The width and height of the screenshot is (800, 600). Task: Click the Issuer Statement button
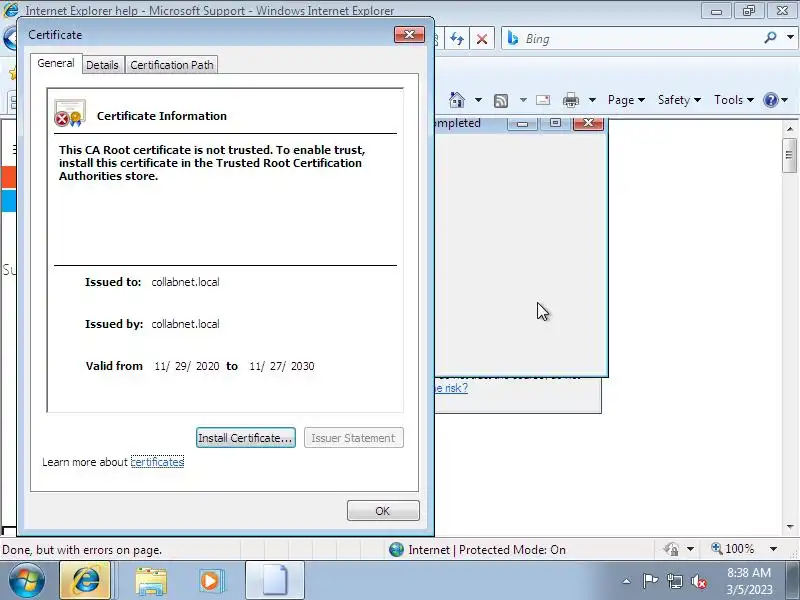(354, 438)
